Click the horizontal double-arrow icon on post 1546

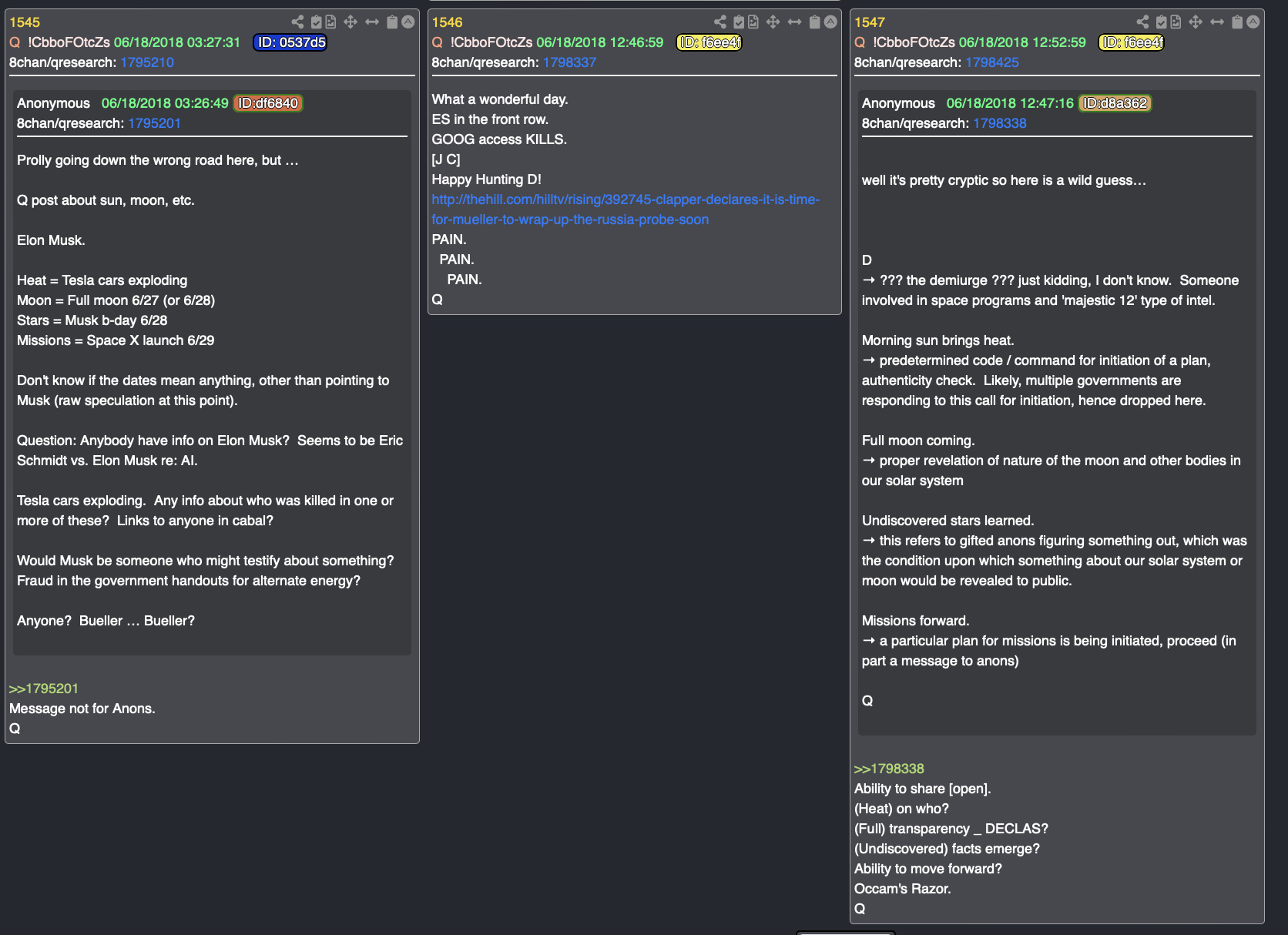point(795,22)
